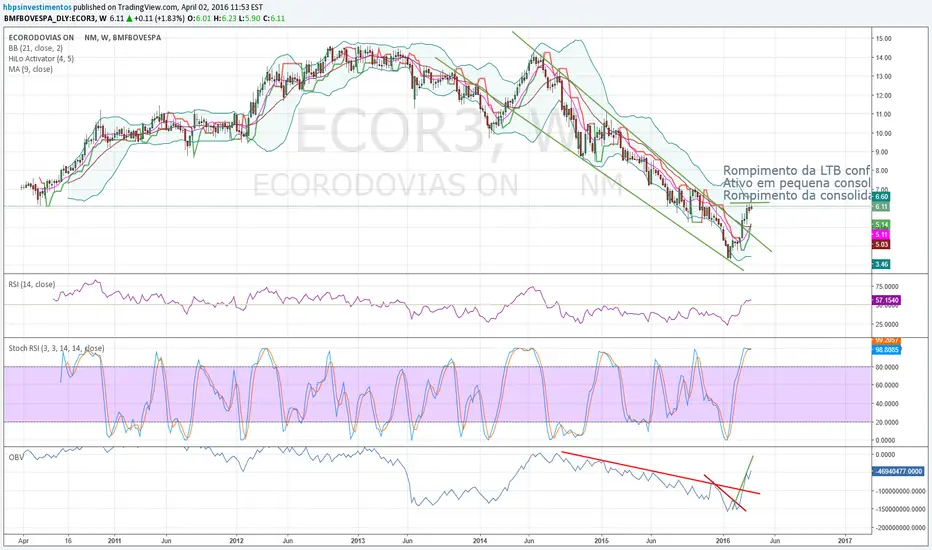This screenshot has height=550, width=932.
Task: Click the low value L:5.90
Action: [249, 18]
